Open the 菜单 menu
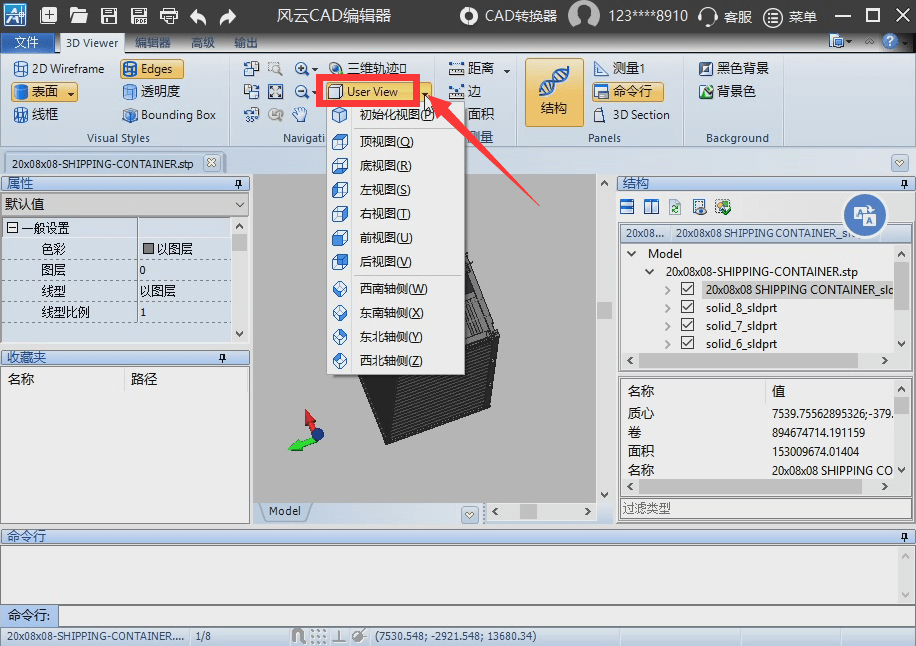916x646 pixels. [x=790, y=17]
